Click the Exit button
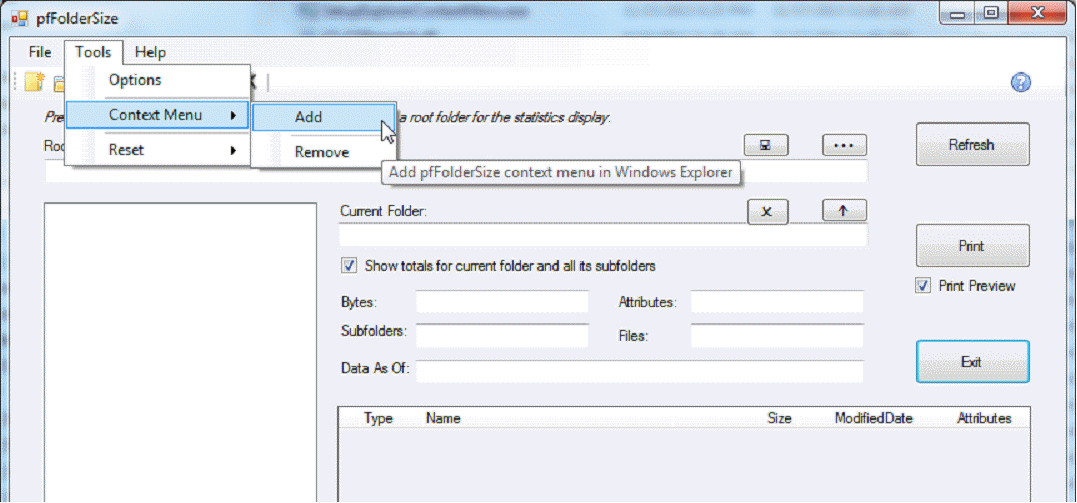The width and height of the screenshot is (1077, 503). (972, 361)
